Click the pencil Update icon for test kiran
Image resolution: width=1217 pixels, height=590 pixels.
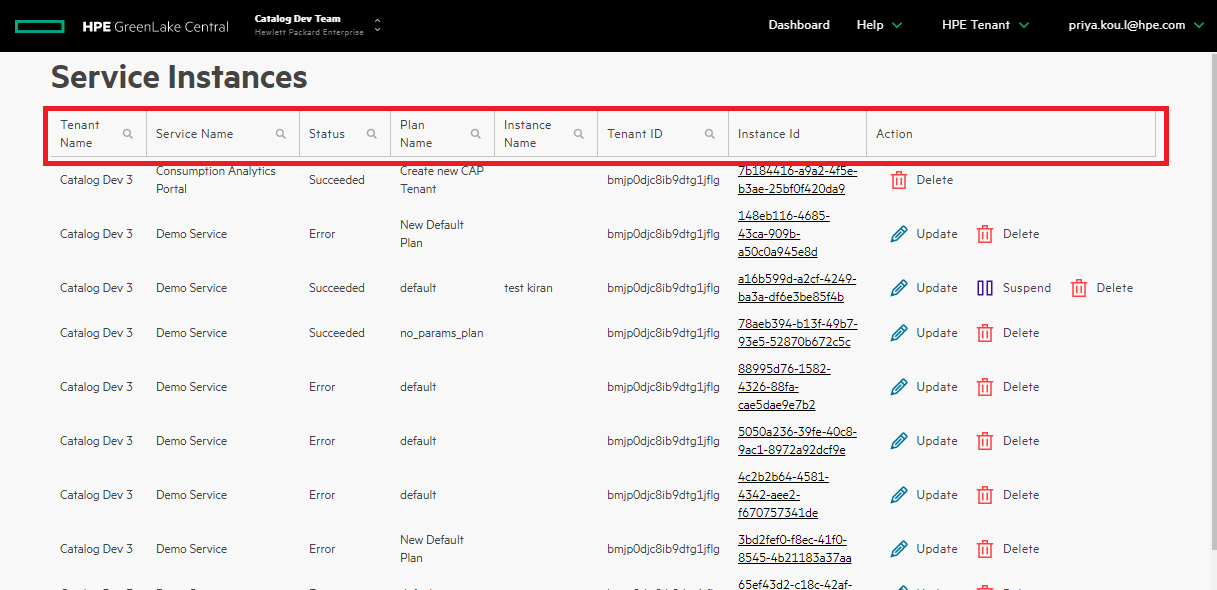pyautogui.click(x=898, y=287)
